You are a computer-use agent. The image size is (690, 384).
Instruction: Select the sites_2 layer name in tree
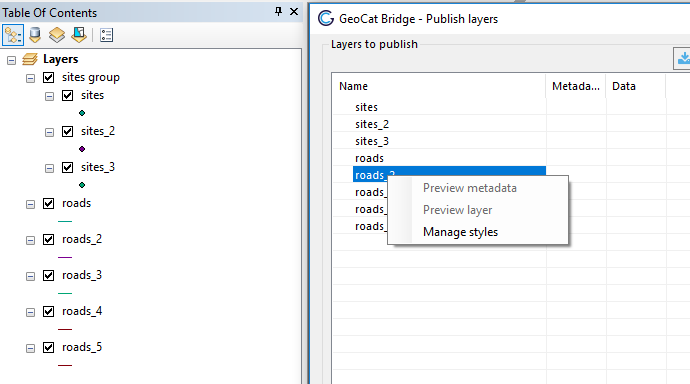[x=98, y=131]
